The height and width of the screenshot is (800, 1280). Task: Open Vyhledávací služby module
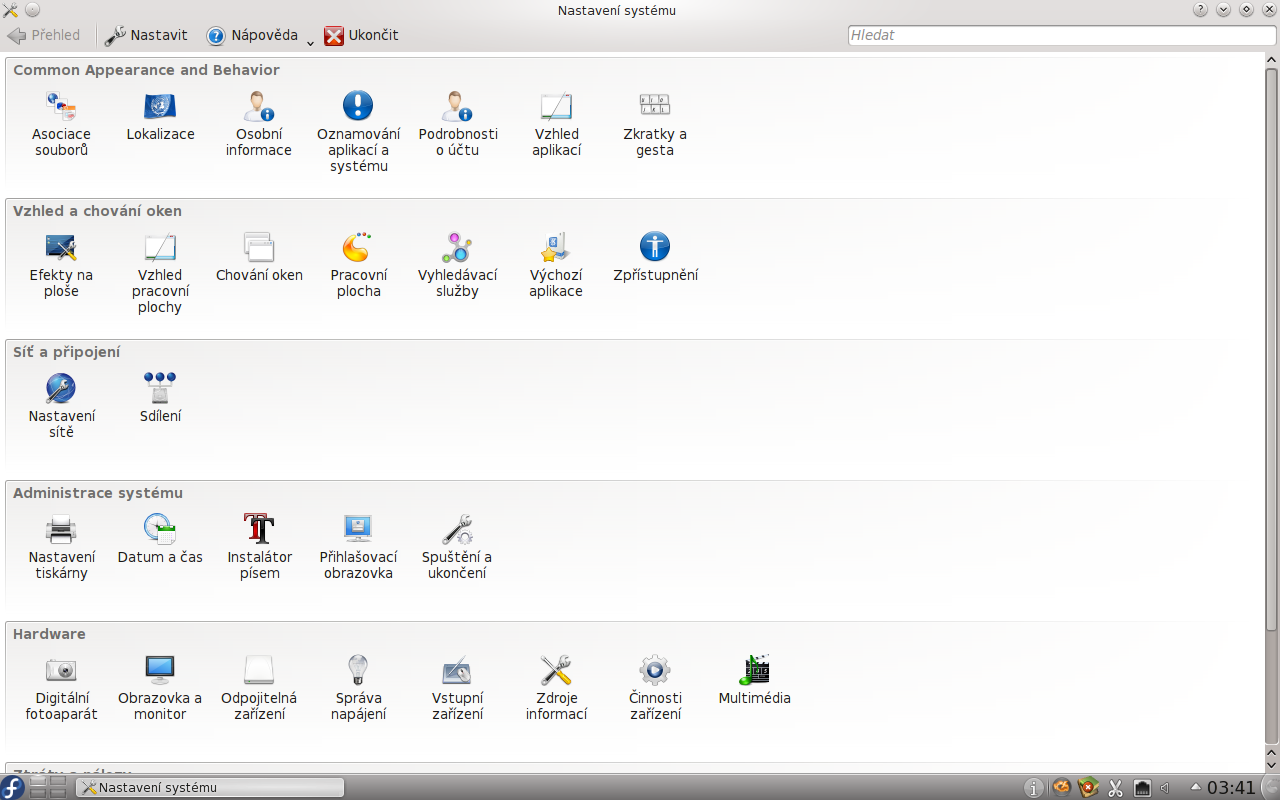click(457, 265)
